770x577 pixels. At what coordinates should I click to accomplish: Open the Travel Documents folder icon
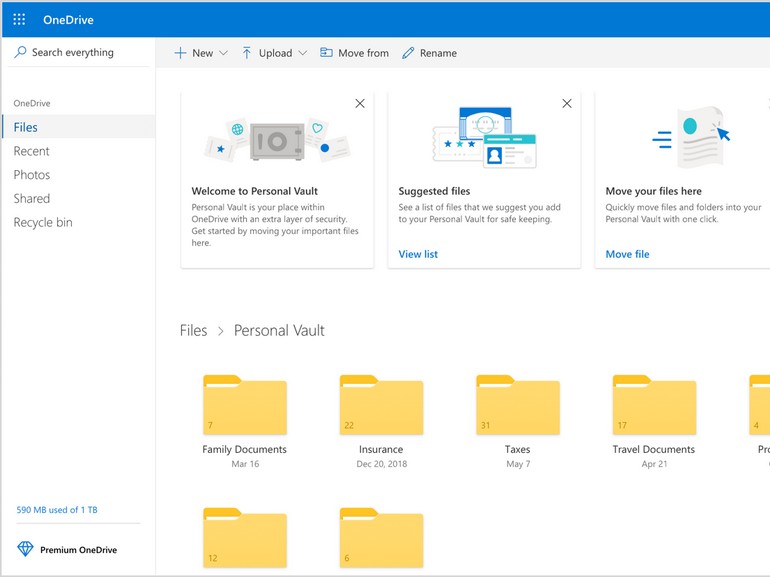point(655,405)
